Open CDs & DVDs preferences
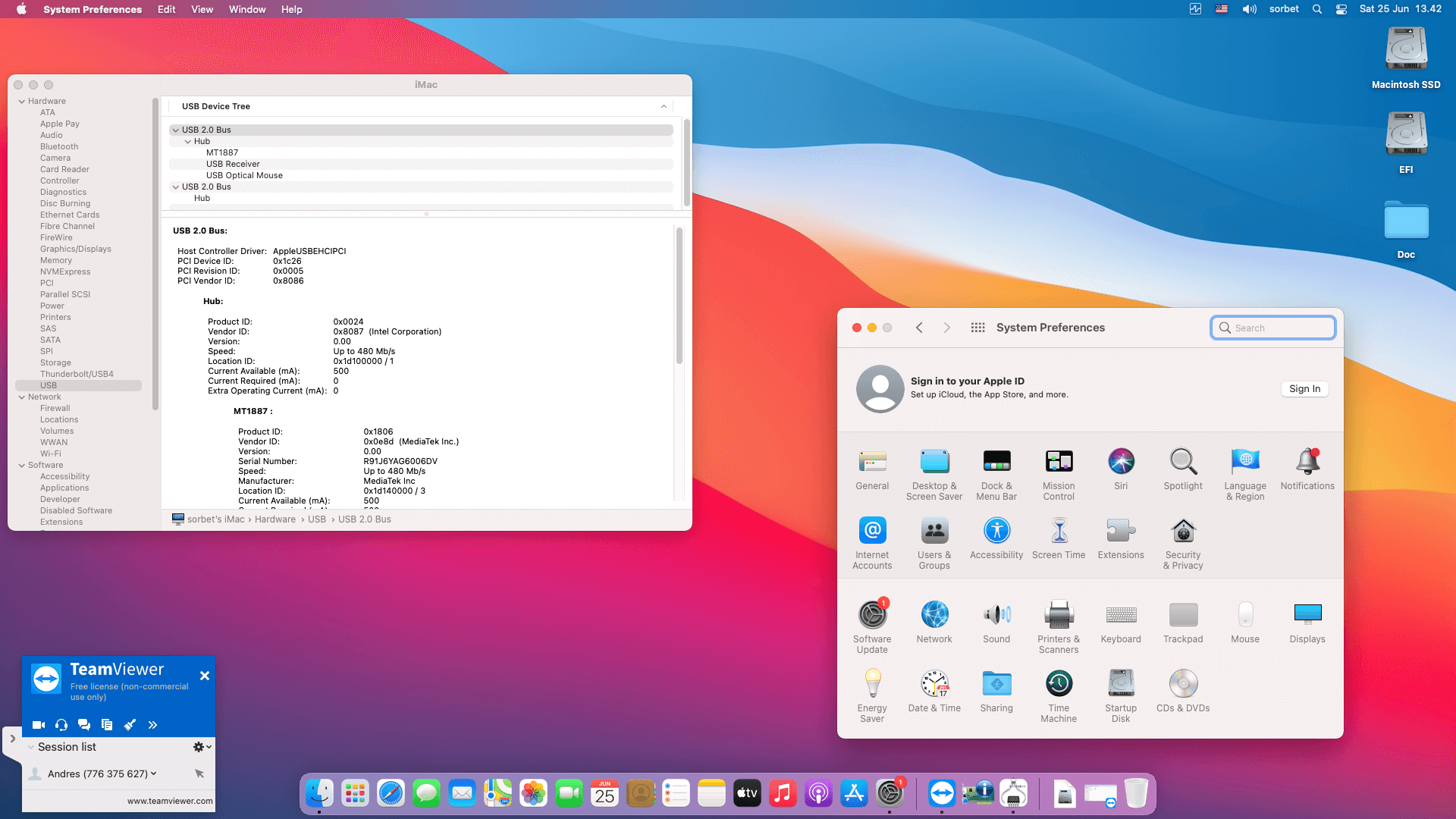Viewport: 1456px width, 819px height. (1183, 692)
